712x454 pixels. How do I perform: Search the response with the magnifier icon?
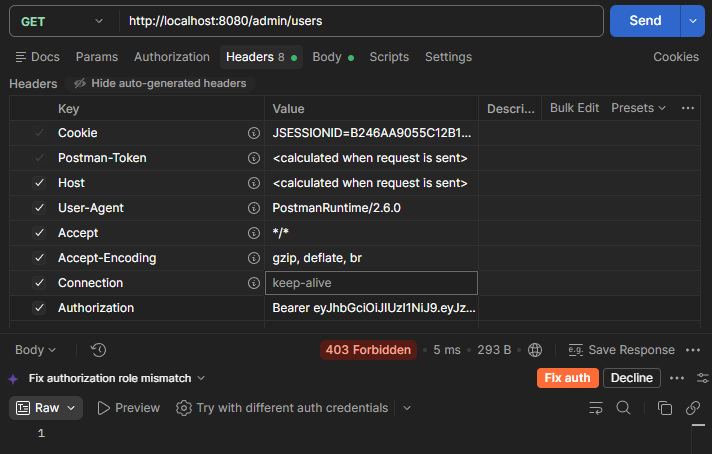623,408
